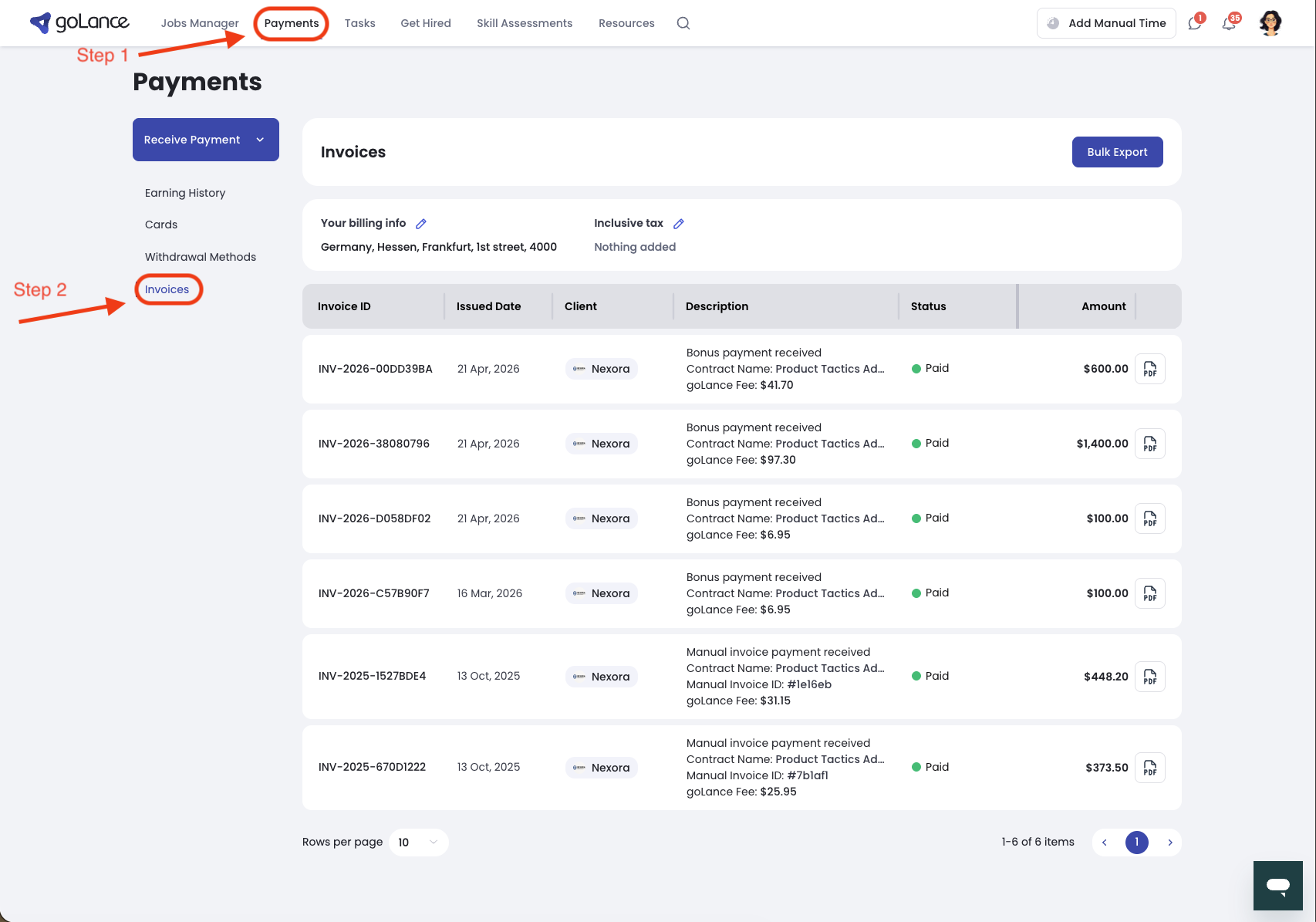Screen dimensions: 1316x922
Task: Edit billing info with pencil icon
Action: coord(421,224)
